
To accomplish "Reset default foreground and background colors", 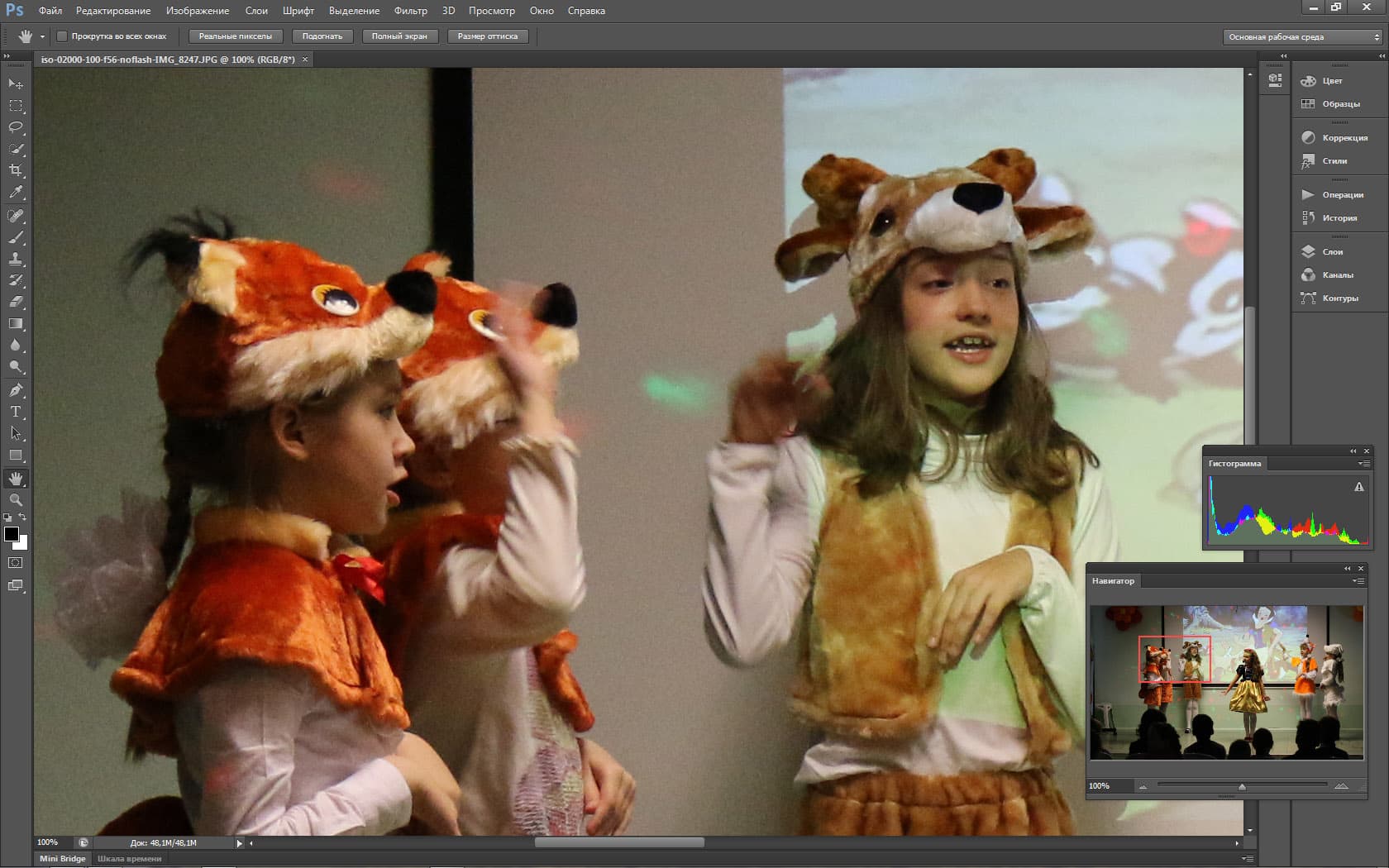I will point(7,517).
